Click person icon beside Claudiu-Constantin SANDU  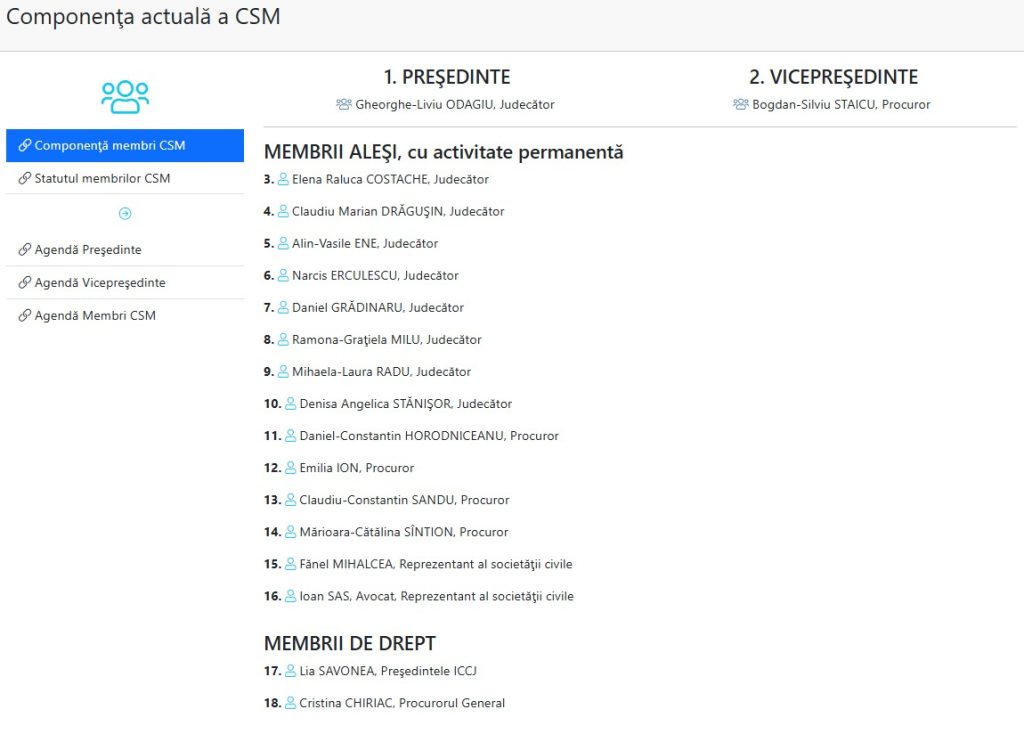coord(291,500)
